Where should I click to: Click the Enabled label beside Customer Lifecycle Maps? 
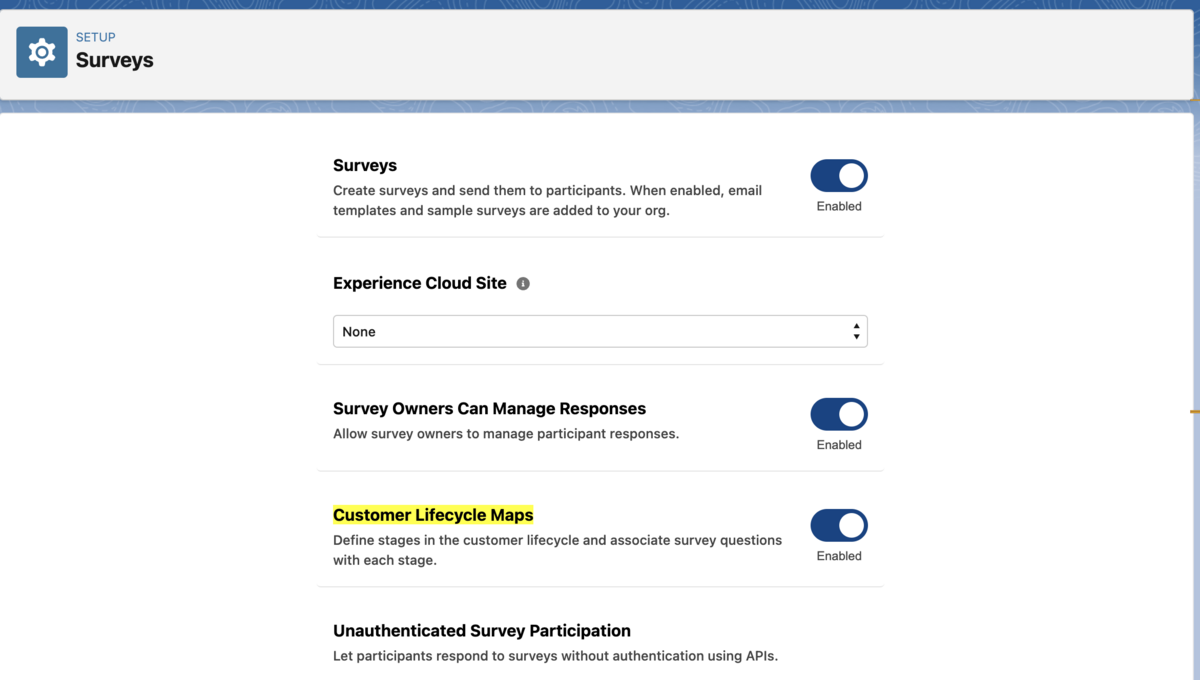(839, 556)
